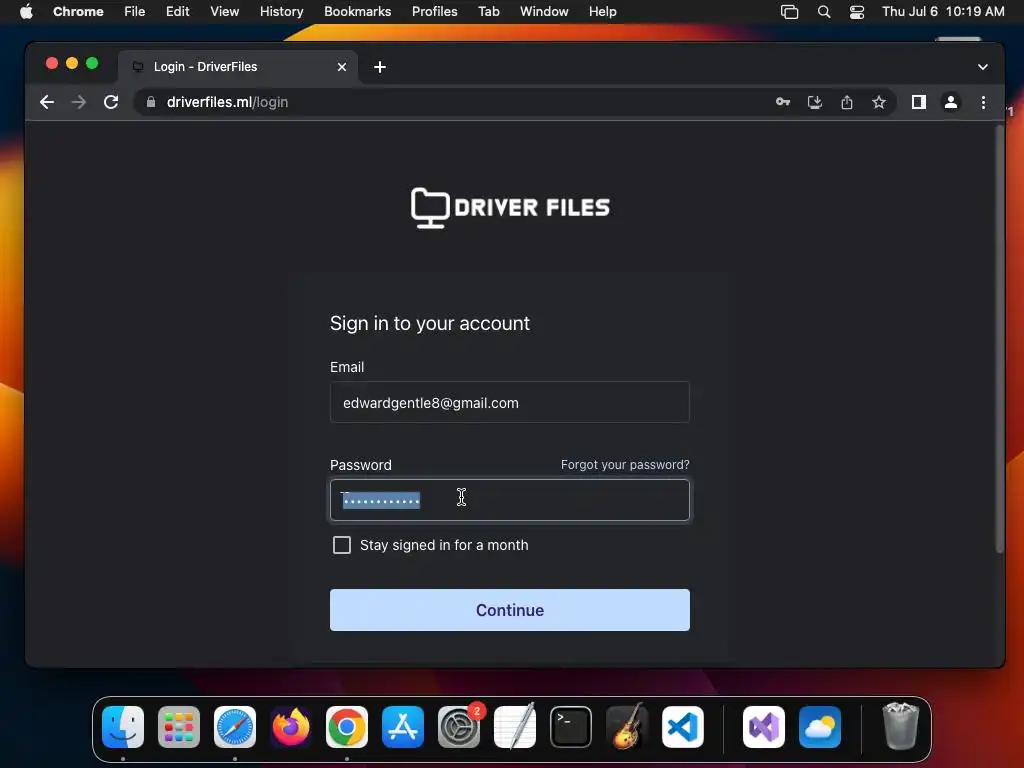This screenshot has height=768, width=1024.
Task: Close the Login - DriverFiles tab
Action: pyautogui.click(x=342, y=67)
